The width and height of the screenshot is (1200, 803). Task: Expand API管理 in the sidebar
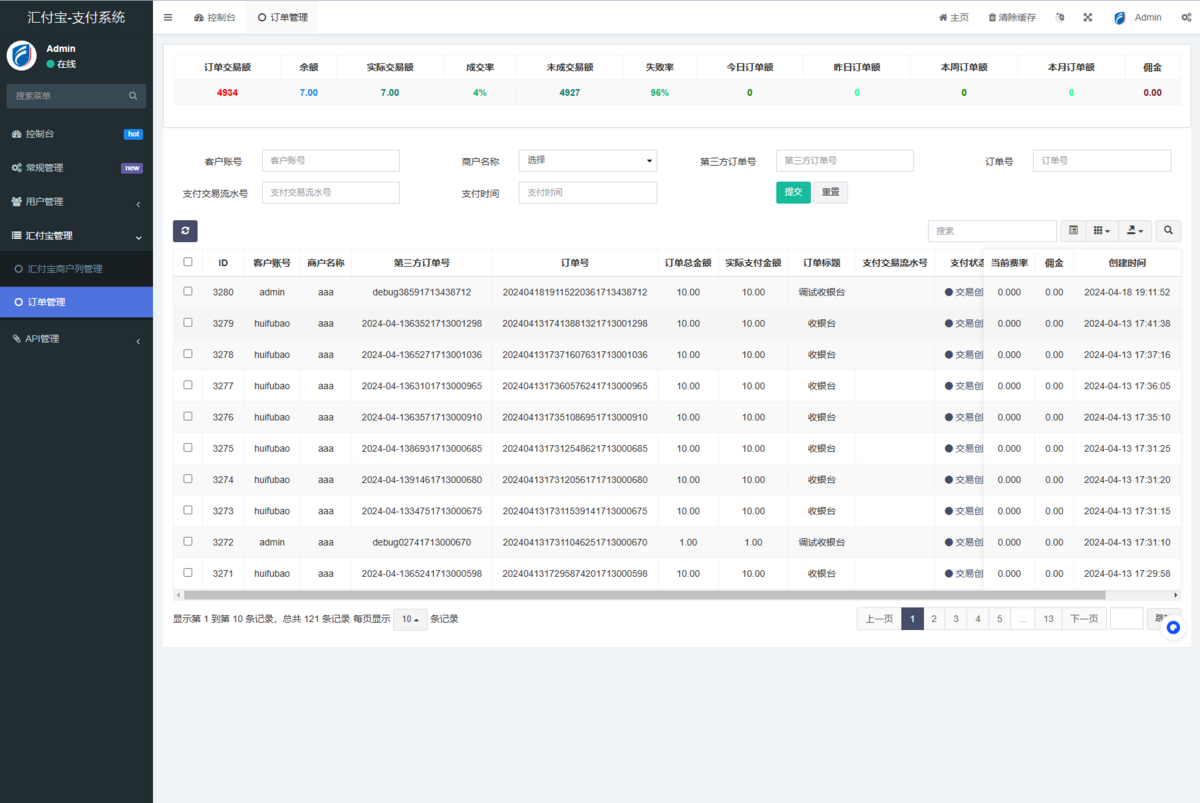tap(76, 339)
